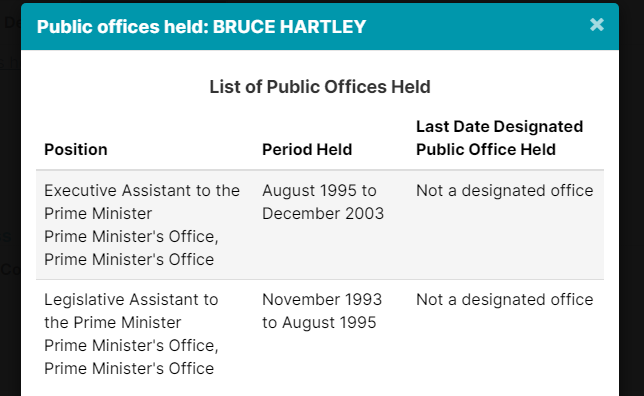Select the Legislative Assistant to the position text
644x396 pixels.
131,299
